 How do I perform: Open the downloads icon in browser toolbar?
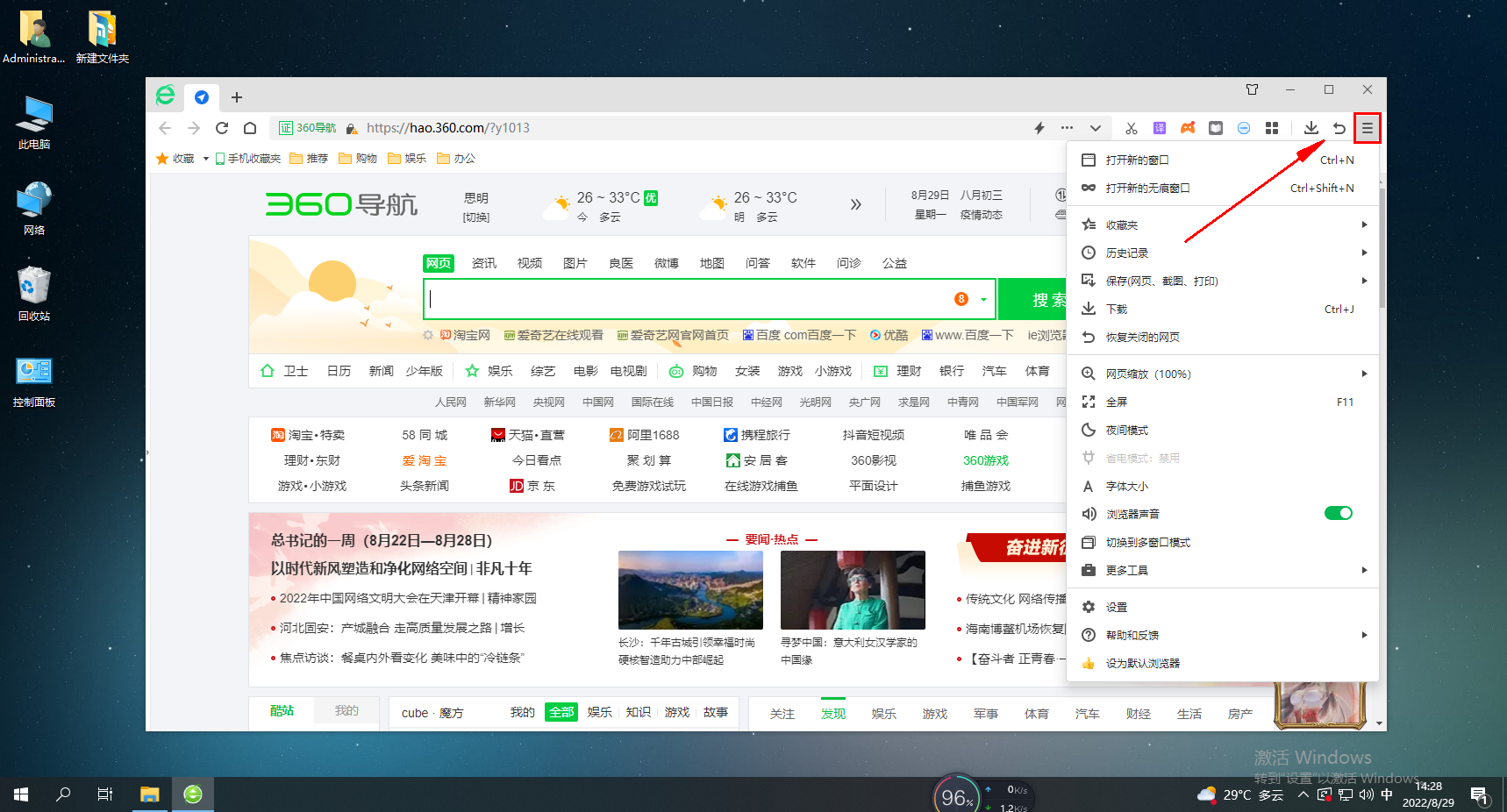pos(1311,128)
